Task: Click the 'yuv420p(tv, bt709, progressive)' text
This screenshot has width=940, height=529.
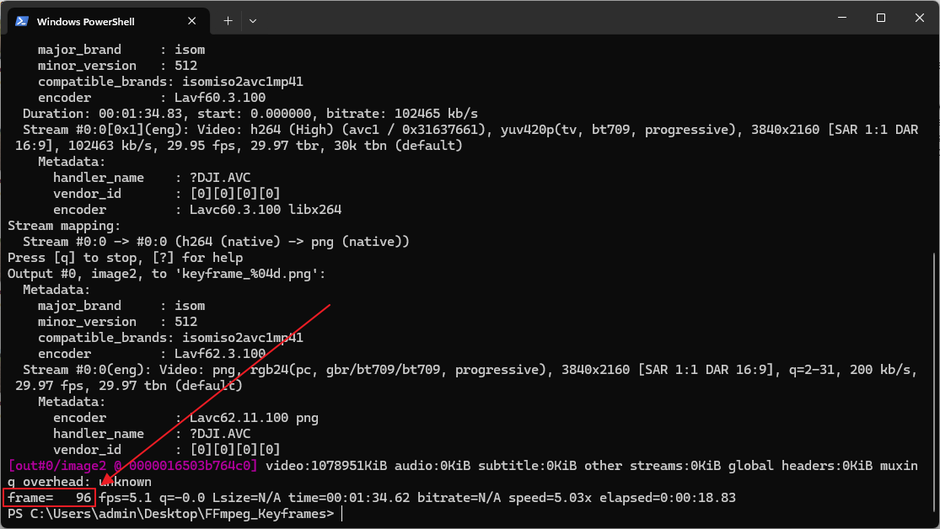Action: coord(616,130)
